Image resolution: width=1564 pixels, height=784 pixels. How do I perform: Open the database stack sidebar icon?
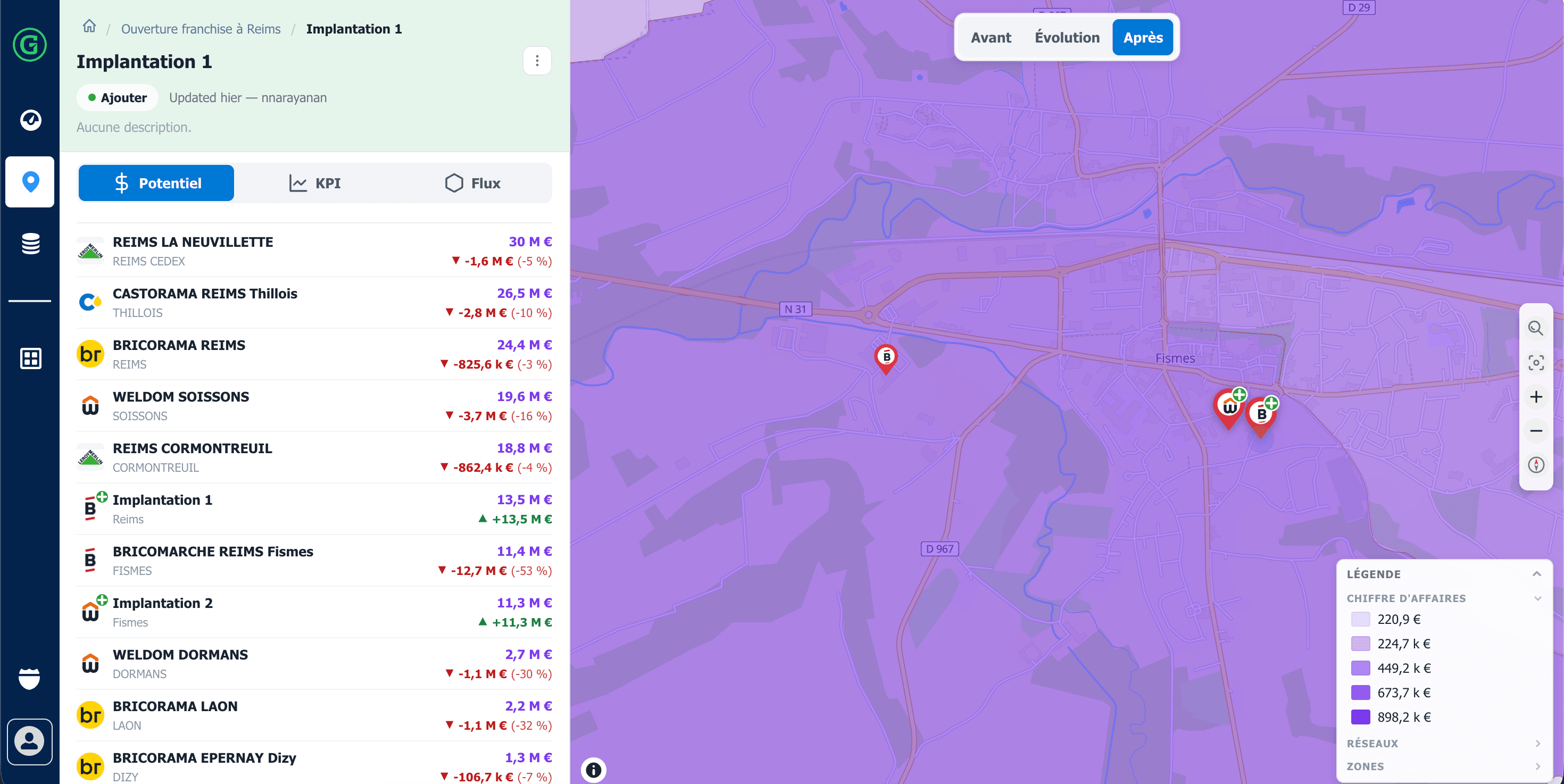[x=30, y=243]
